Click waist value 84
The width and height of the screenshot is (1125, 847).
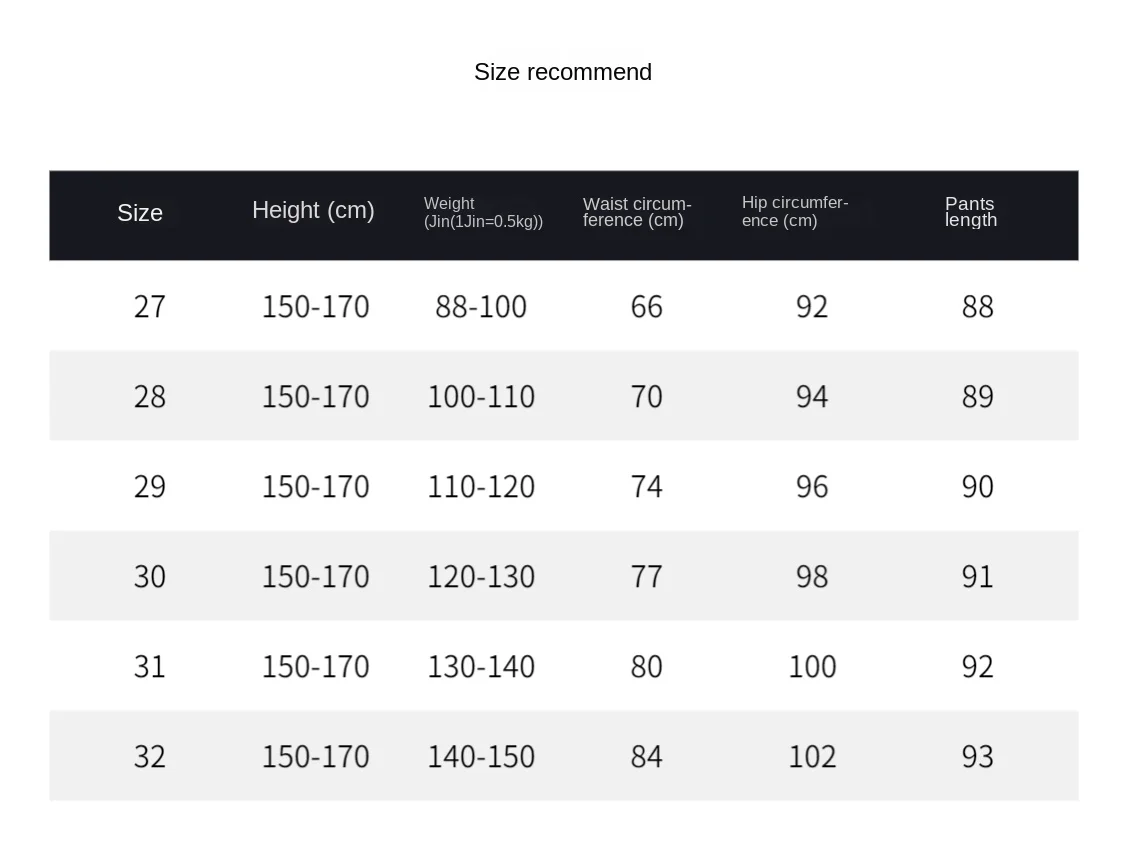(x=646, y=757)
